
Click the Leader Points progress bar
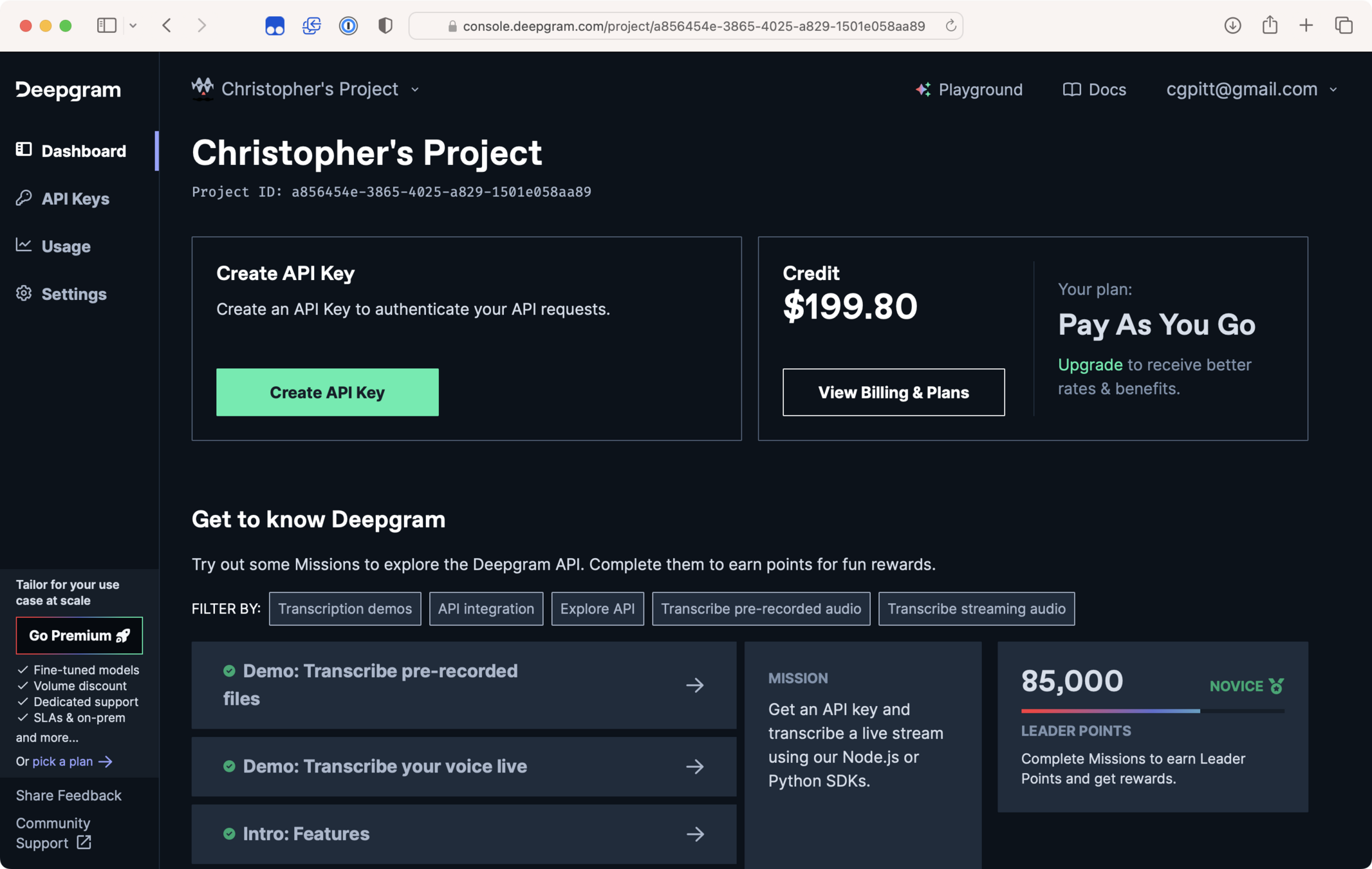[x=1152, y=711]
